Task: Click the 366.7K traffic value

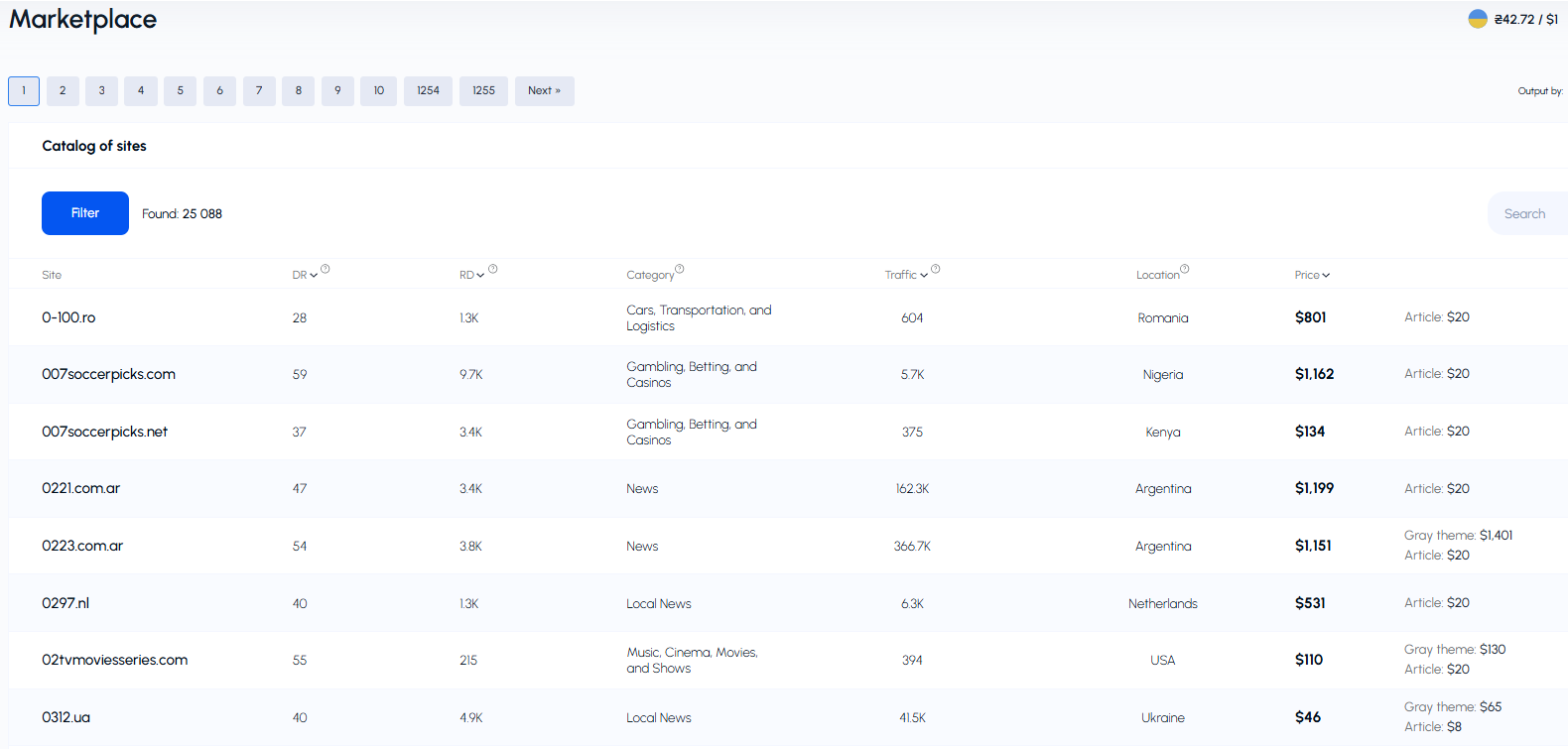Action: click(x=912, y=547)
